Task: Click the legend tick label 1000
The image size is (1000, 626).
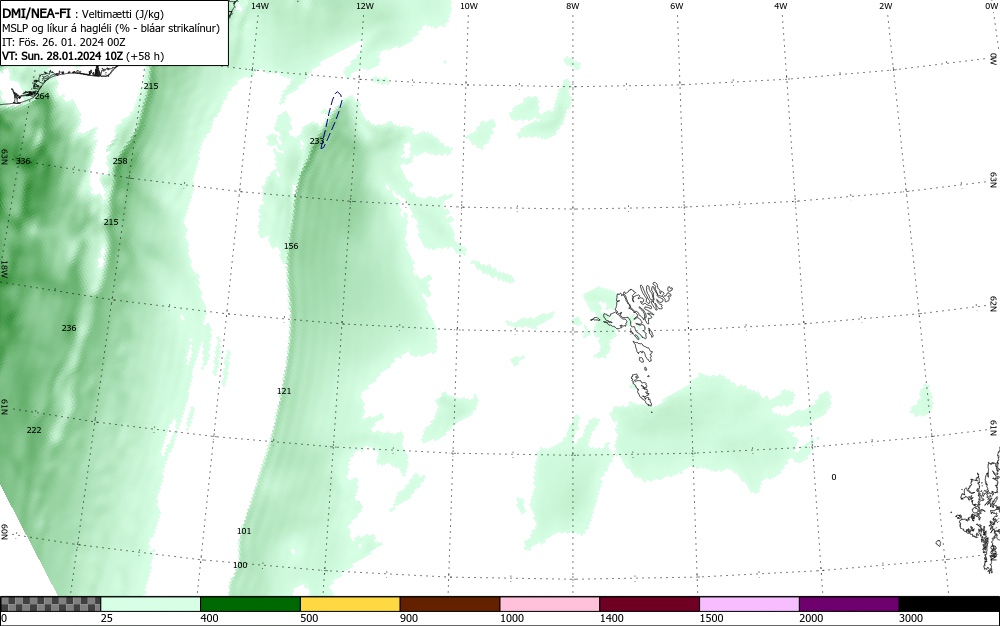Action: (512, 618)
